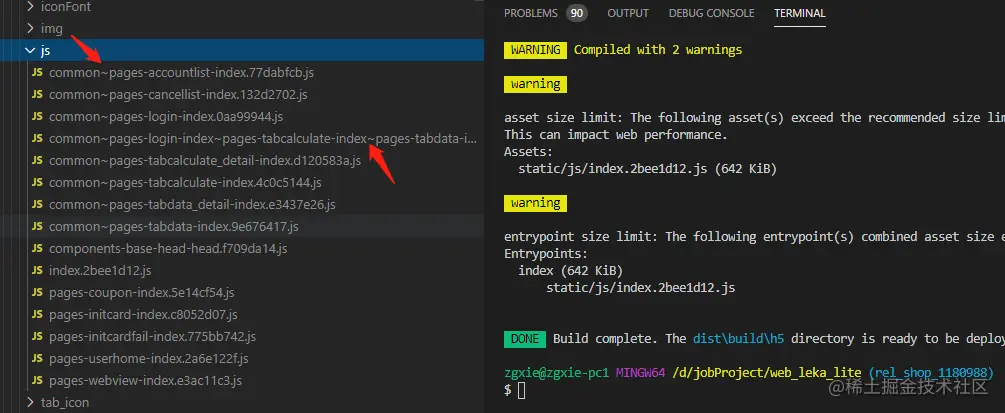Click JS icon of pages-coupon-index file
This screenshot has height=413, width=1005.
(x=37, y=293)
